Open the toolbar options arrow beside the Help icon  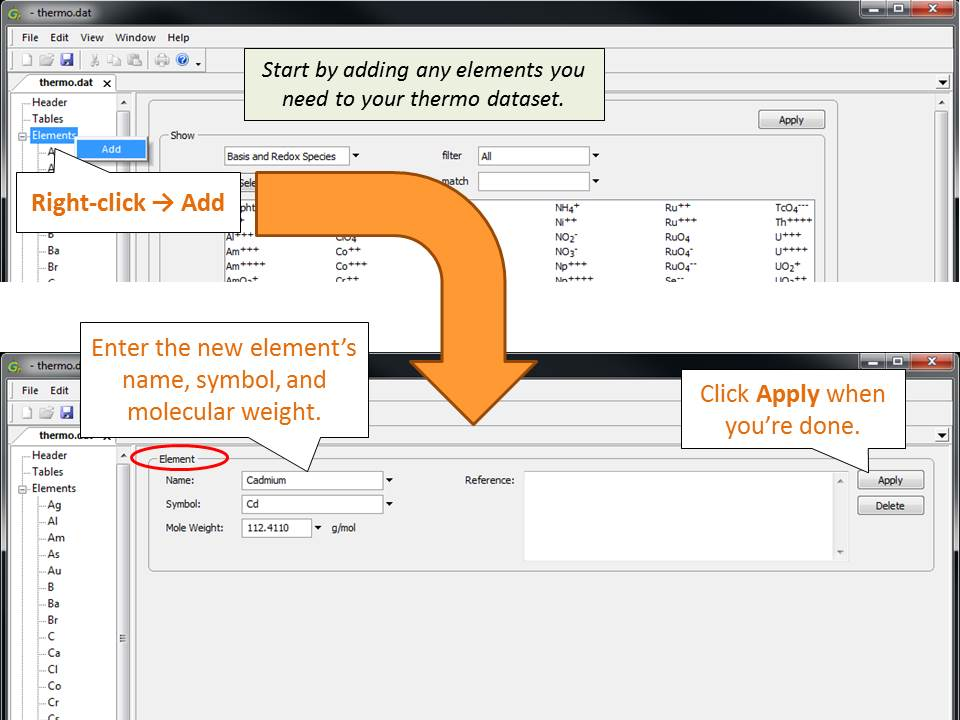coord(198,63)
